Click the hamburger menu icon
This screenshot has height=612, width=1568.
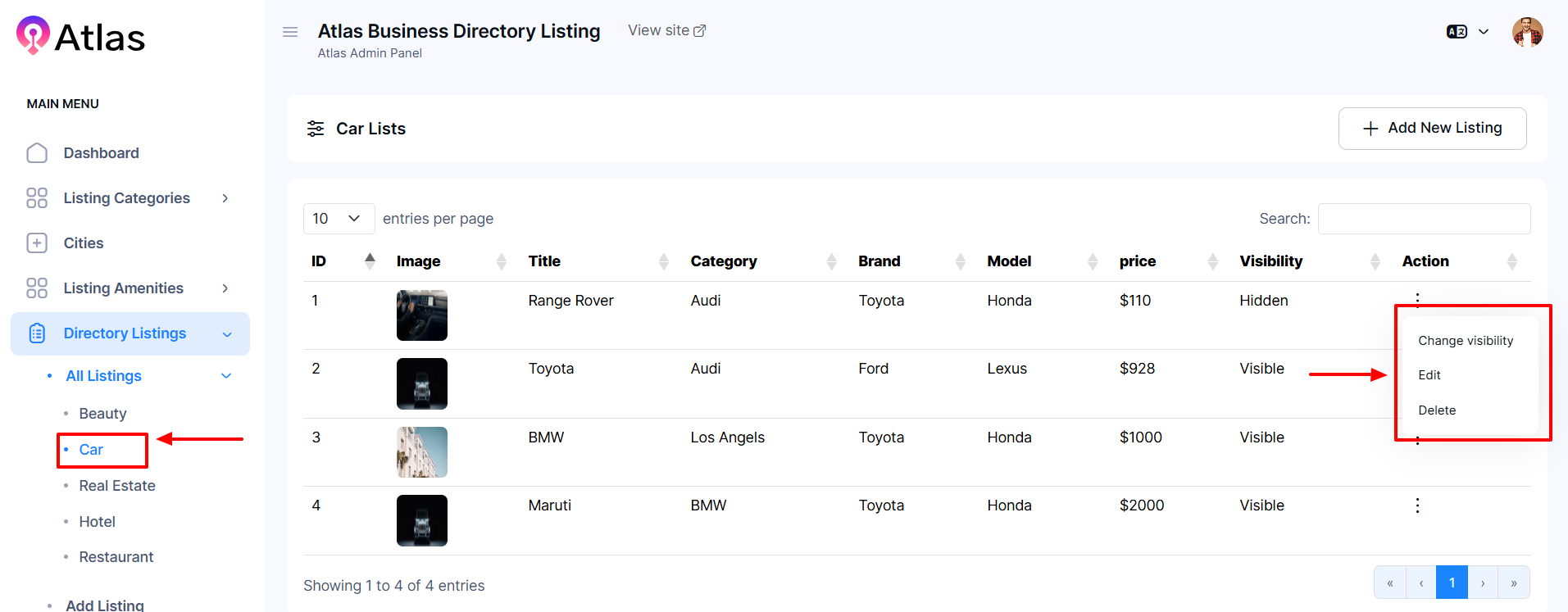290,32
